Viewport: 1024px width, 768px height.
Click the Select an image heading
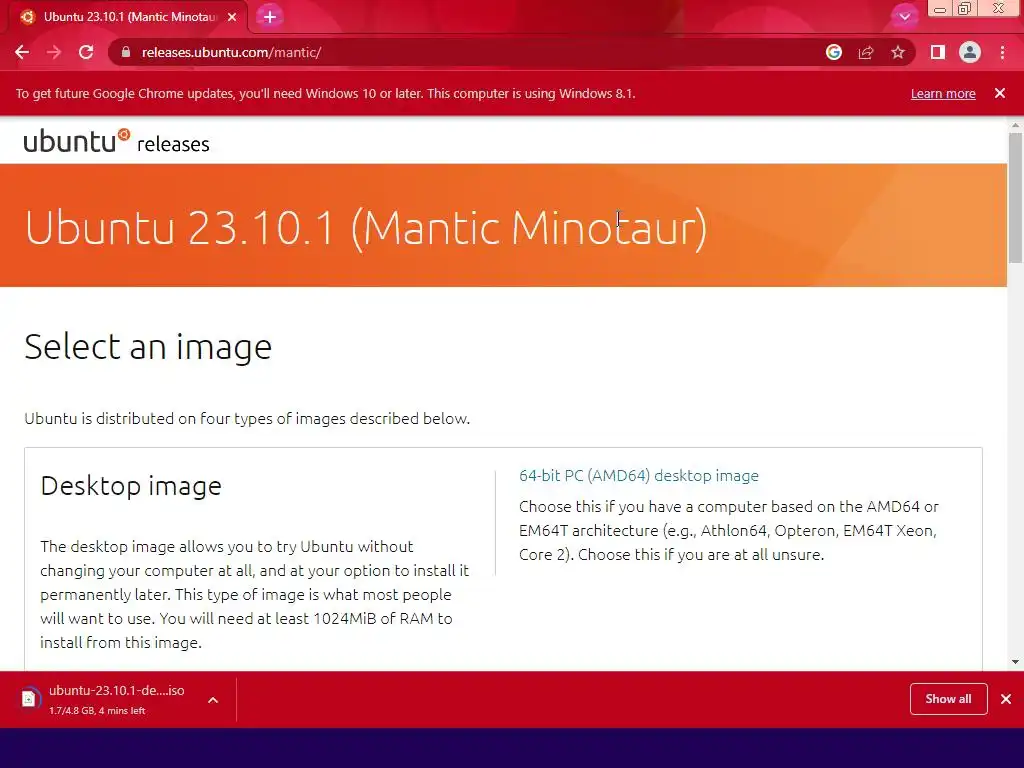pyautogui.click(x=148, y=346)
